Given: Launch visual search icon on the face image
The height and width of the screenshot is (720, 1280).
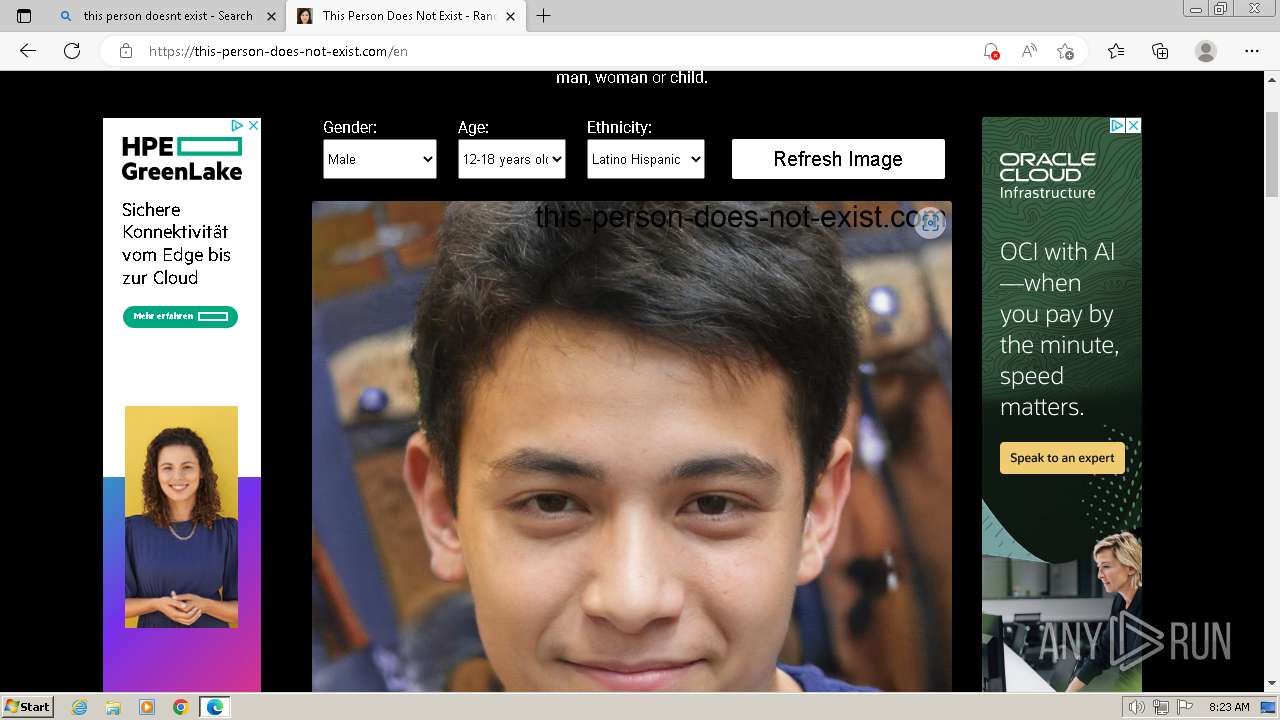Looking at the screenshot, I should coord(930,222).
